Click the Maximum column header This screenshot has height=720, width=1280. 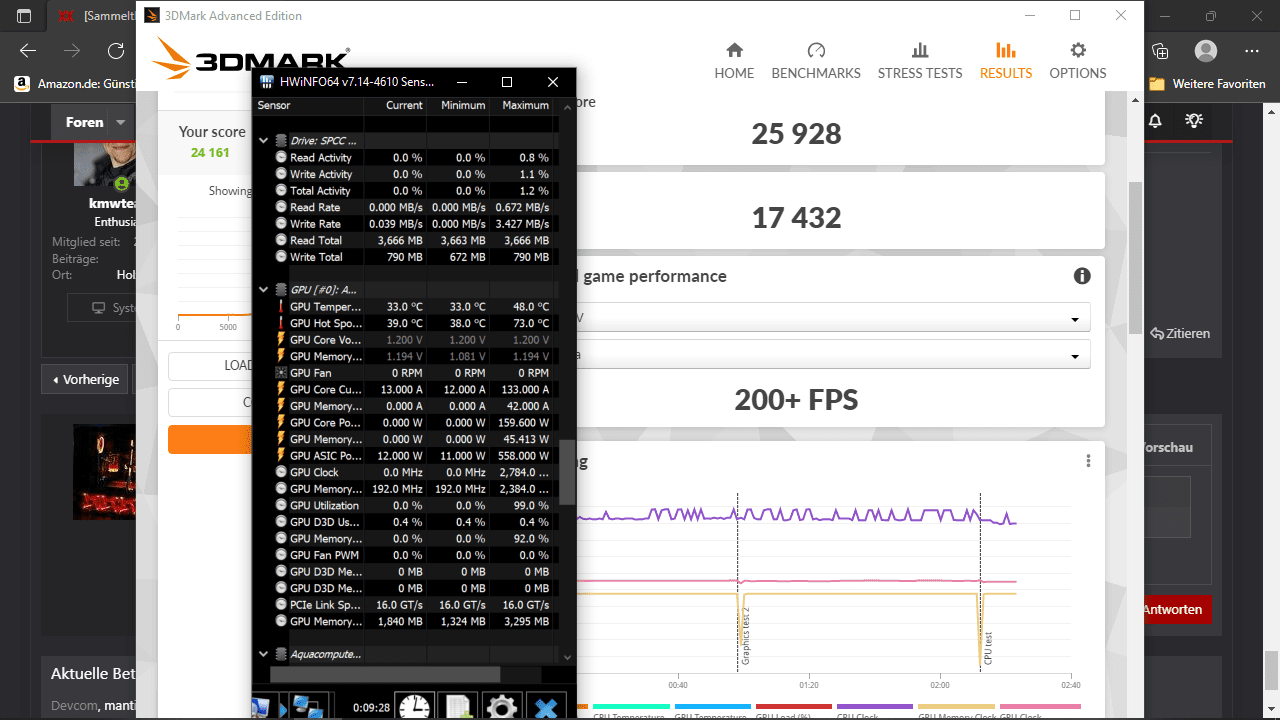coord(525,105)
